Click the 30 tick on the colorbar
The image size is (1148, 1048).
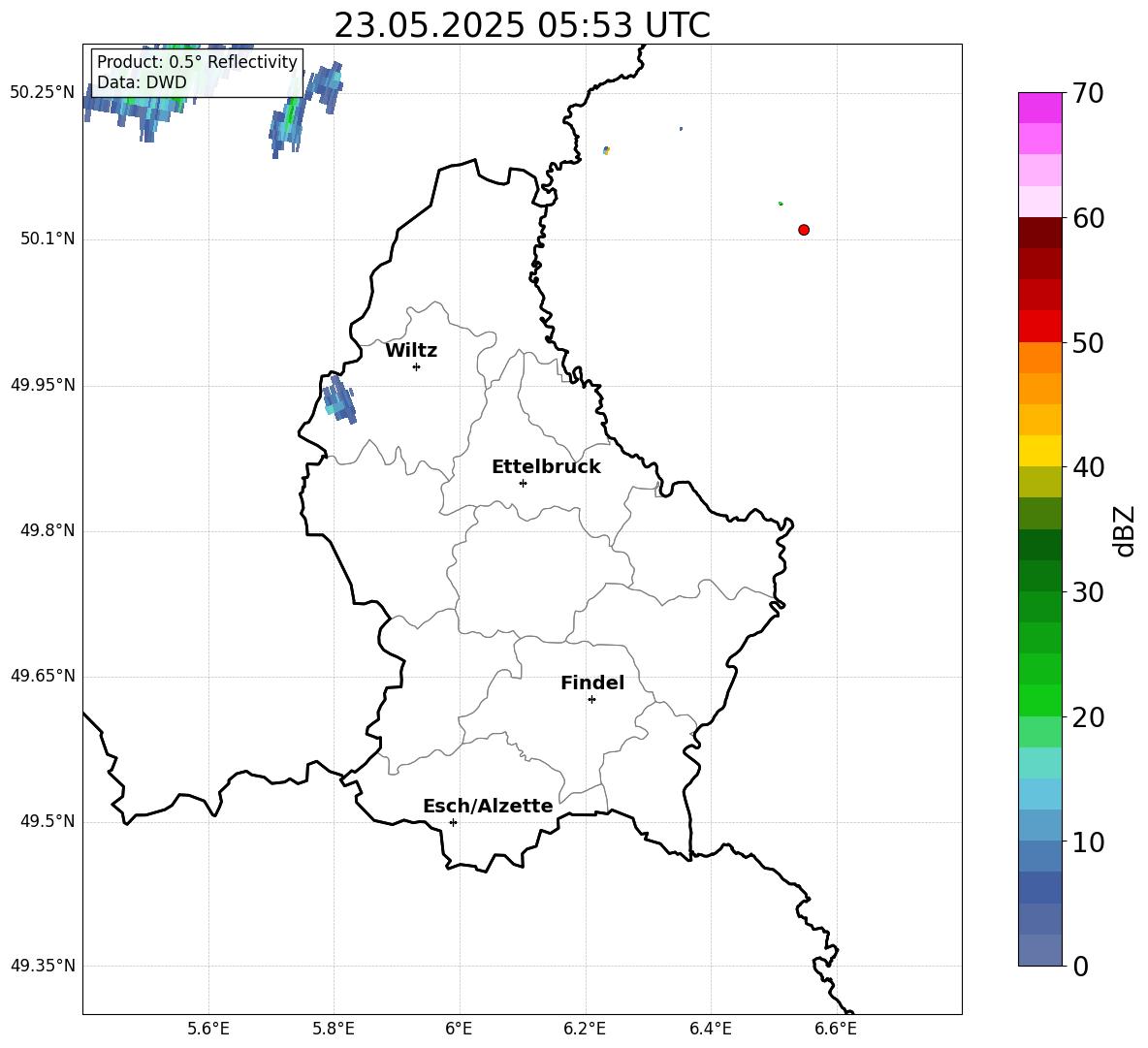click(1087, 592)
